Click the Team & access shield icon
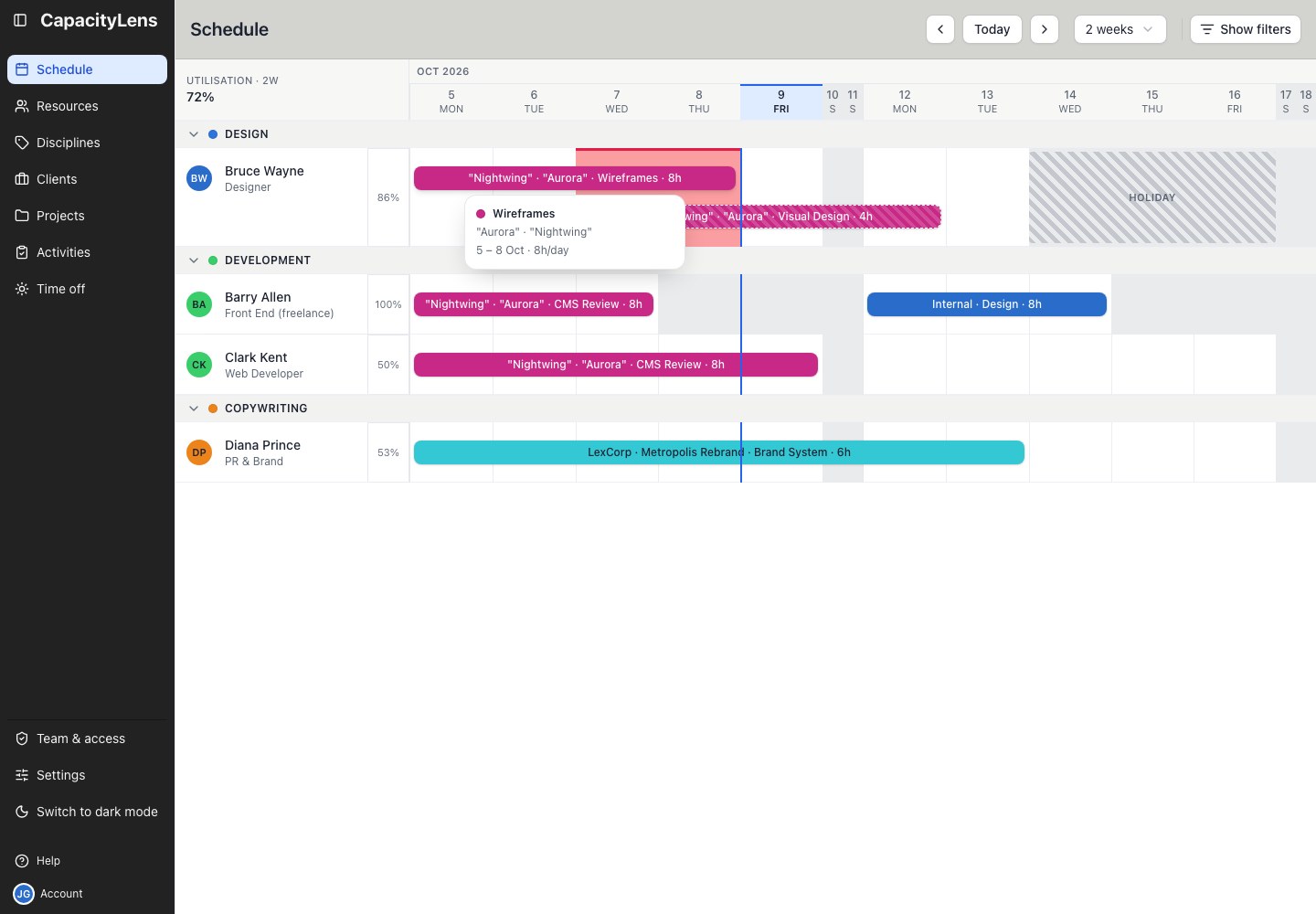The image size is (1316, 914). click(x=22, y=739)
